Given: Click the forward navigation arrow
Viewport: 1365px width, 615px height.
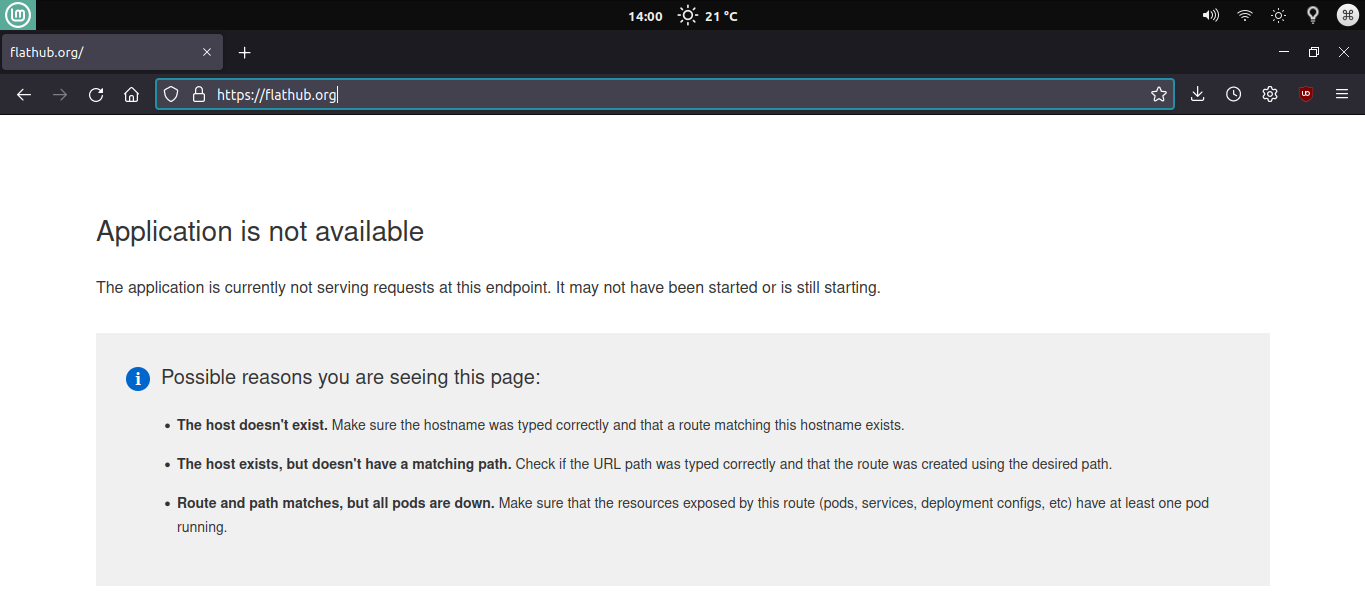Looking at the screenshot, I should pos(59,94).
